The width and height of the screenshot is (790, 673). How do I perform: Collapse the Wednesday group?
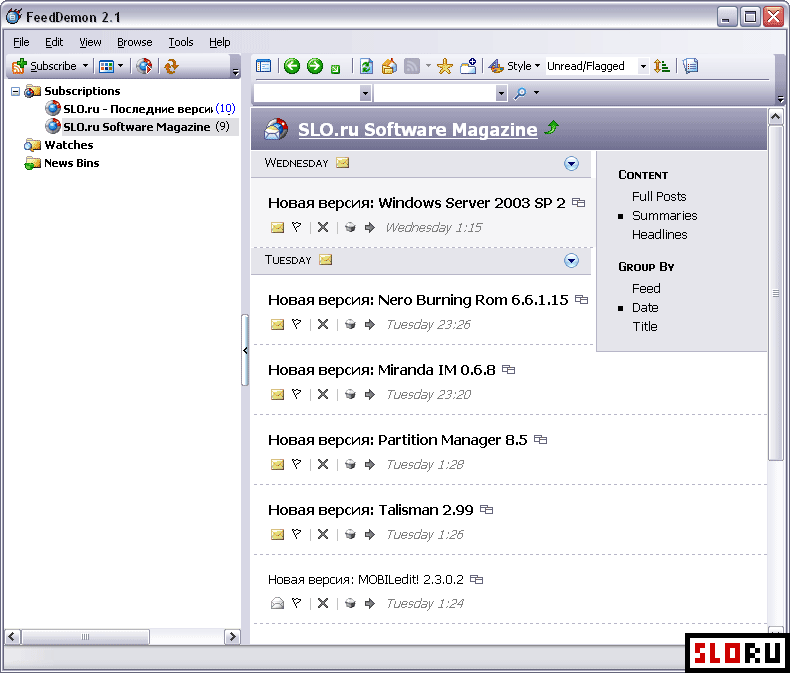[x=571, y=164]
